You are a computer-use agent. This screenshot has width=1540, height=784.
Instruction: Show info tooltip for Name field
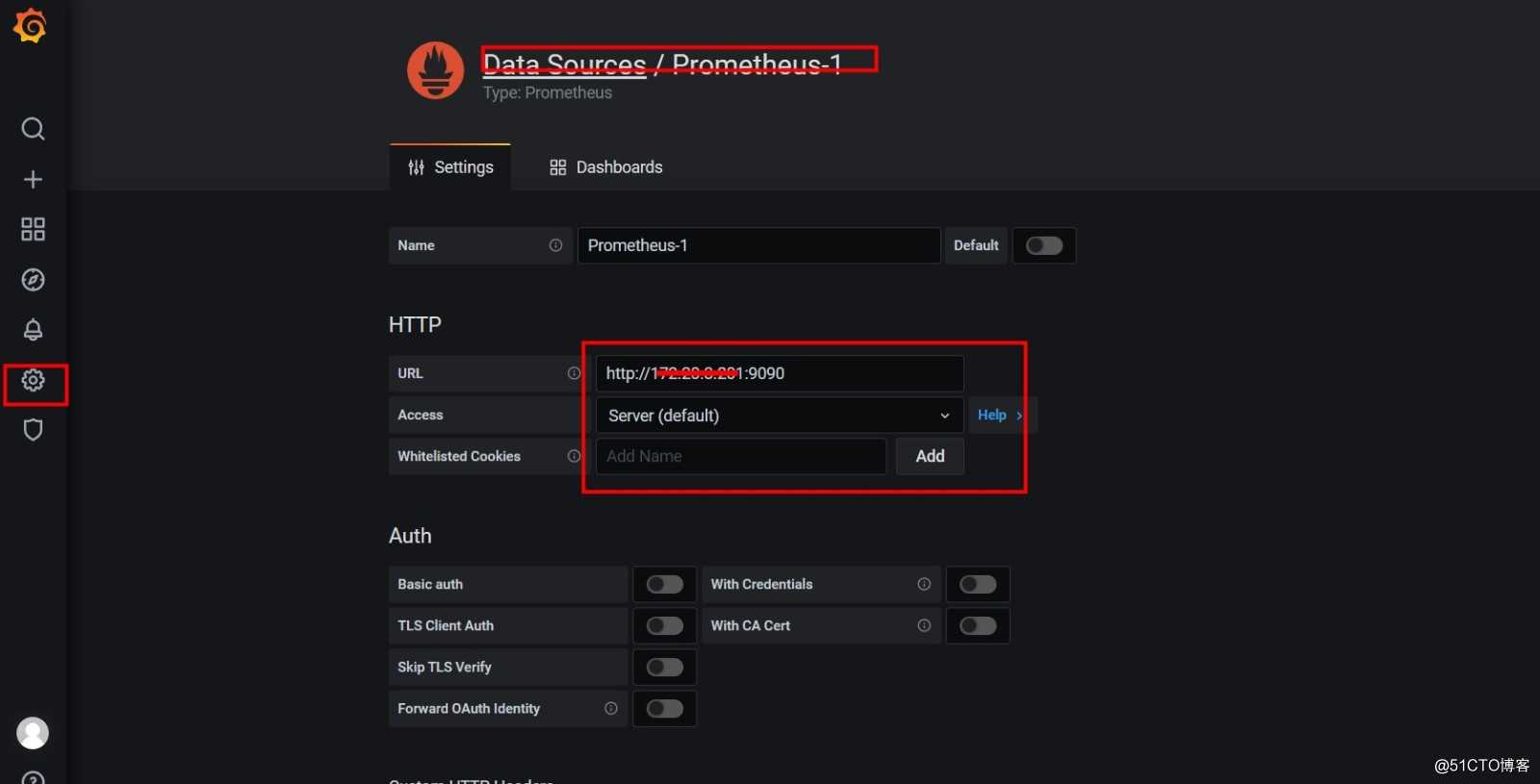pos(555,245)
